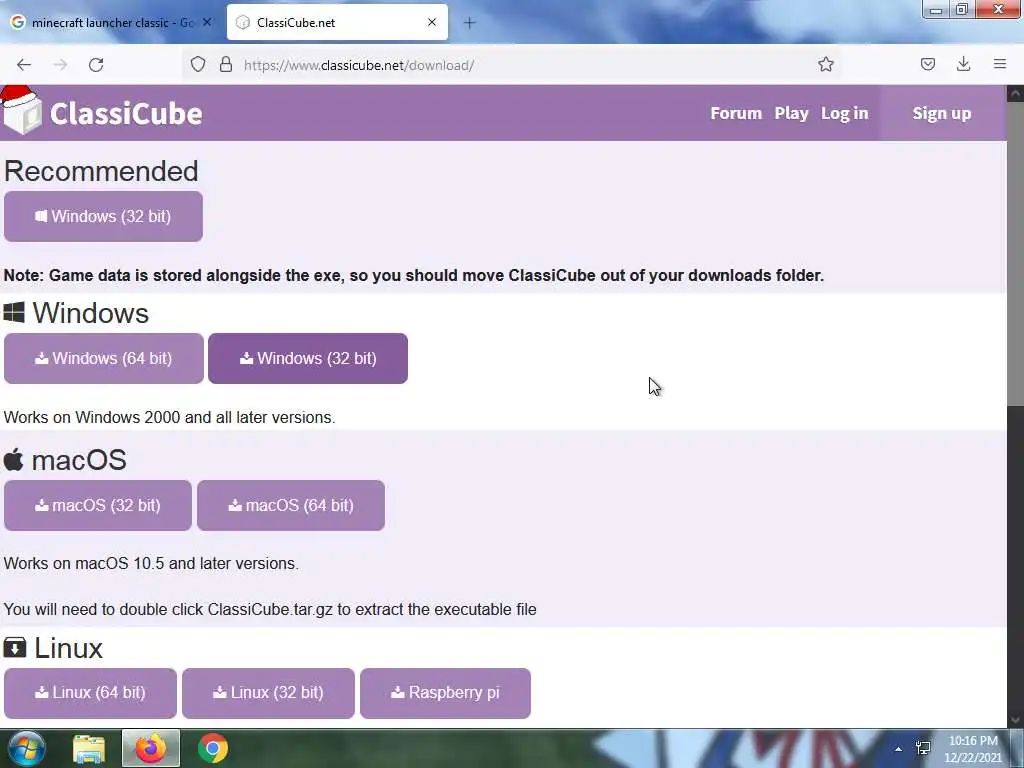The height and width of the screenshot is (768, 1024).
Task: Click the archive box icon beside Linux
Action: pyautogui.click(x=14, y=648)
